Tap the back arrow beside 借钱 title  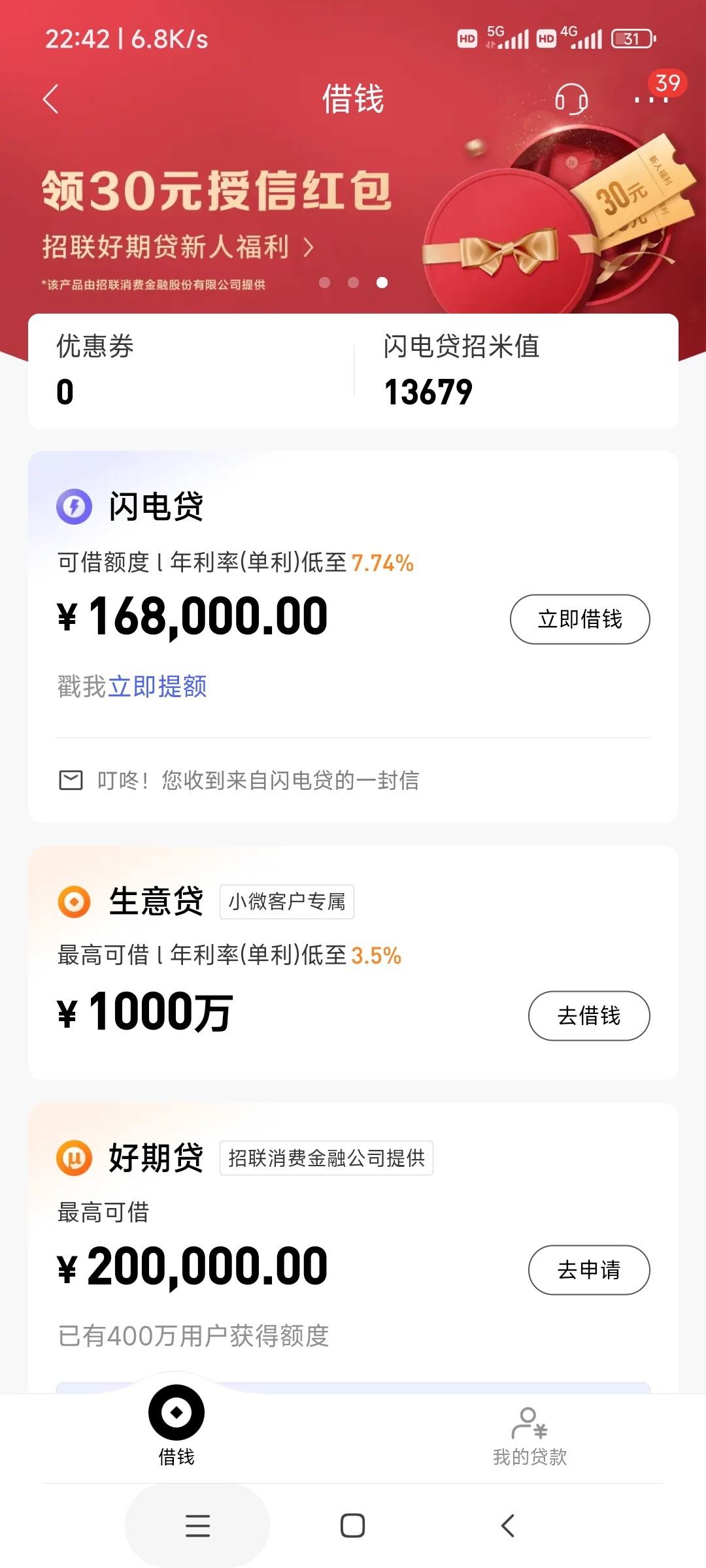tap(51, 99)
